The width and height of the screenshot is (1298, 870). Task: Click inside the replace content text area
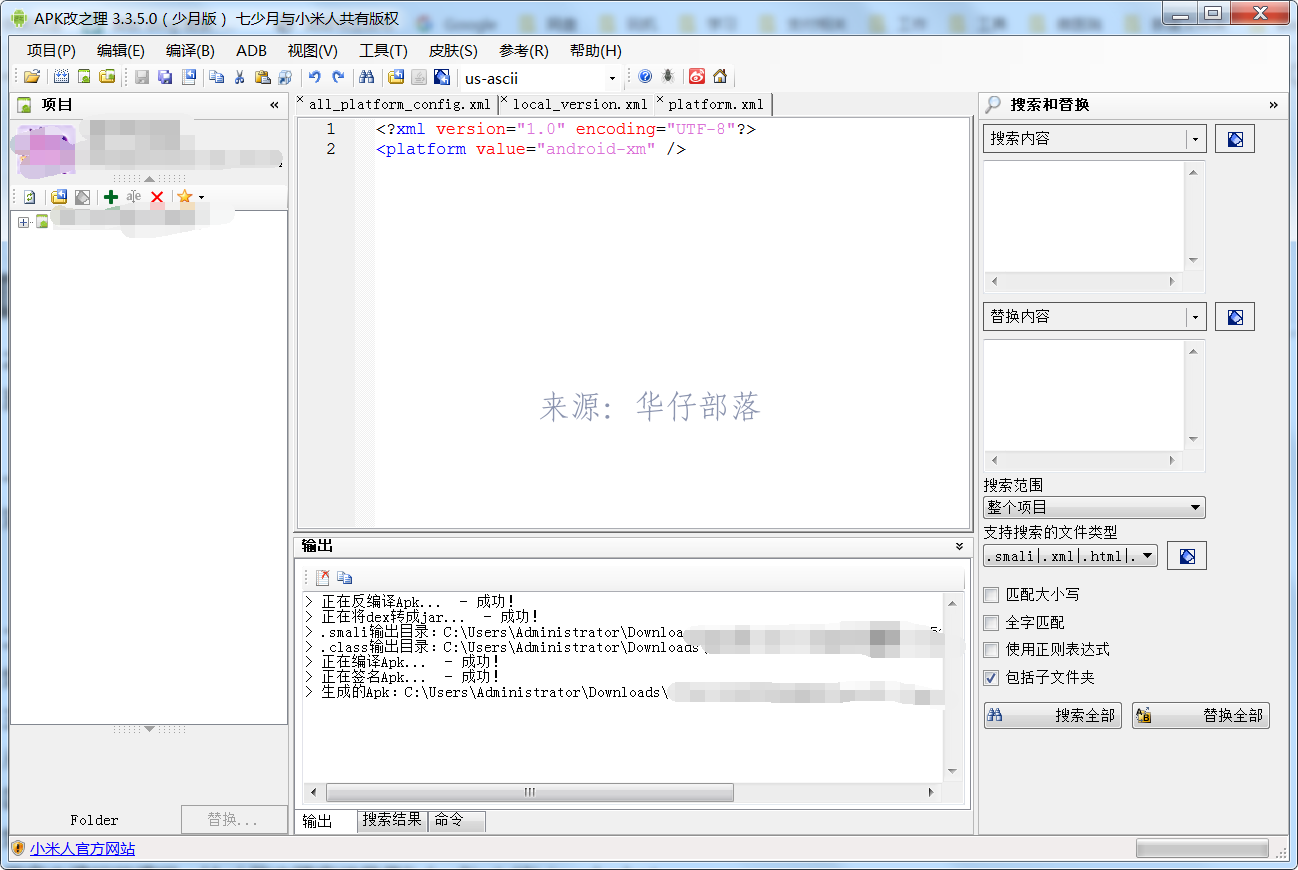pos(1084,395)
